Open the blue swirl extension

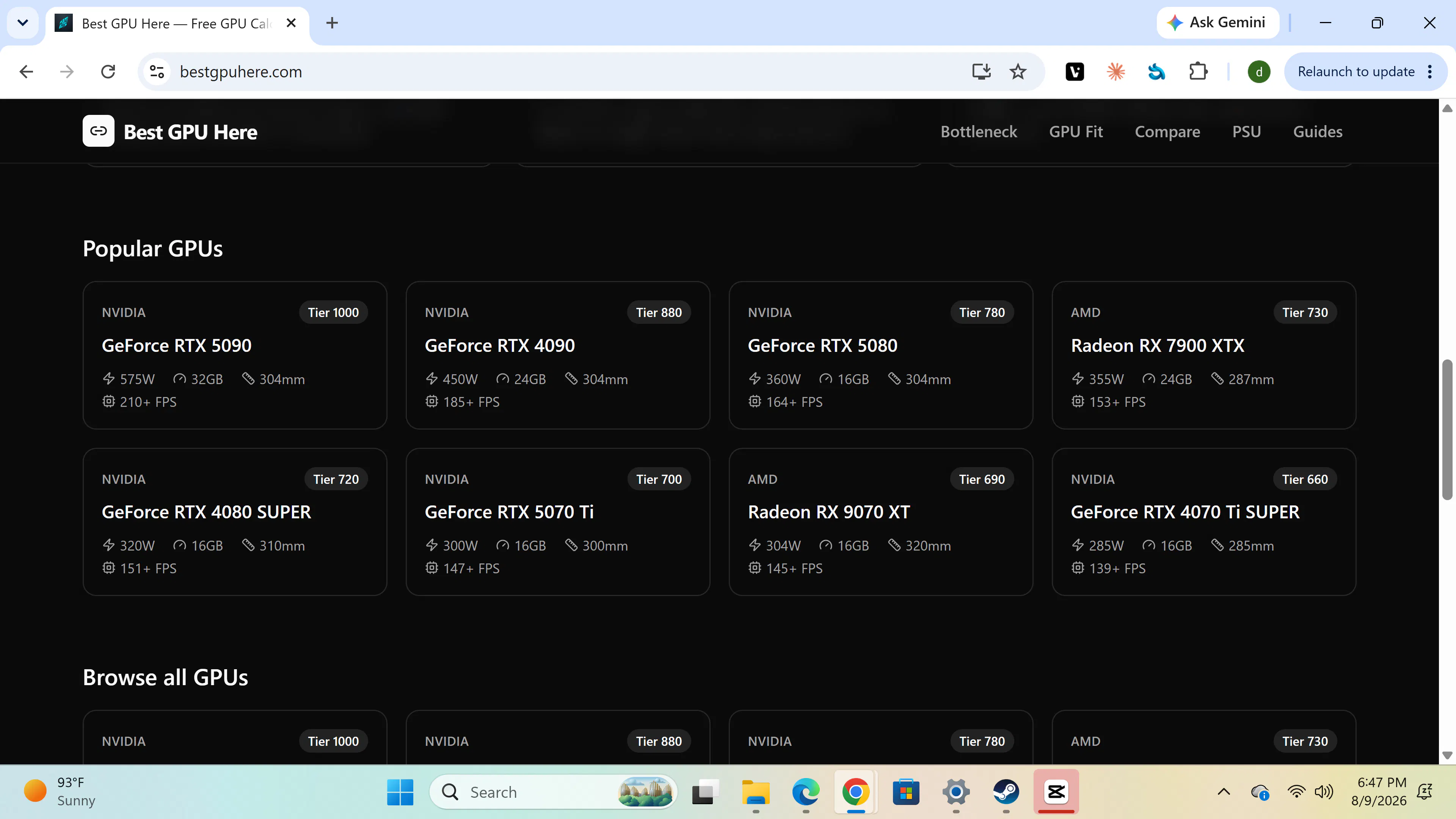coord(1156,72)
